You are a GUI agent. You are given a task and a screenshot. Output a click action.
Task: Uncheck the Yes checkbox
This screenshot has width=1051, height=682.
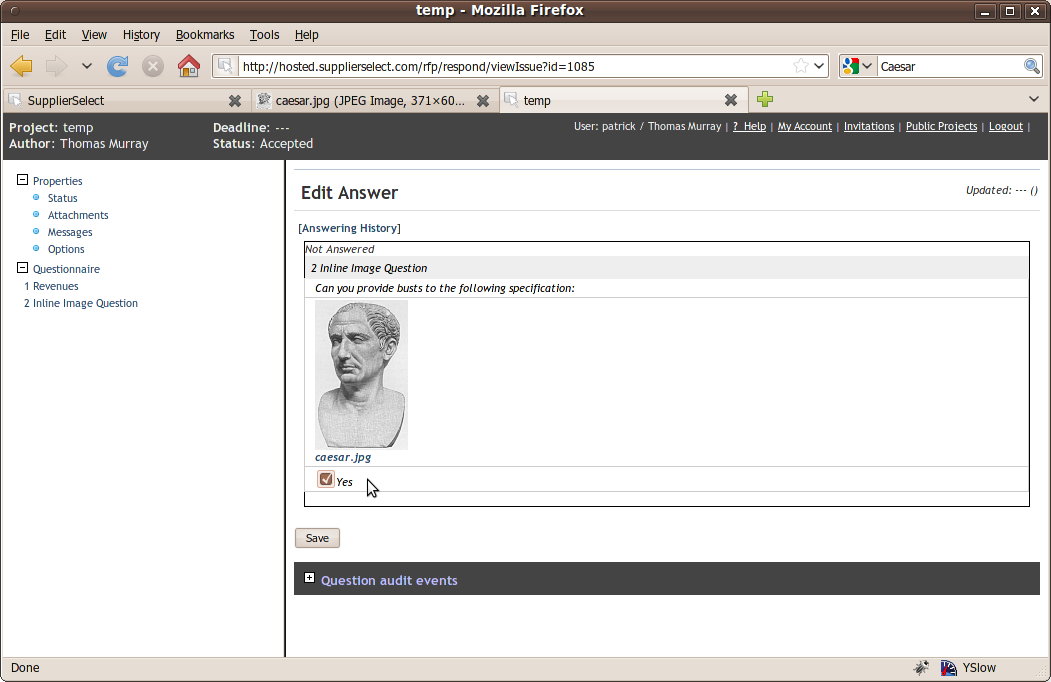tap(326, 479)
